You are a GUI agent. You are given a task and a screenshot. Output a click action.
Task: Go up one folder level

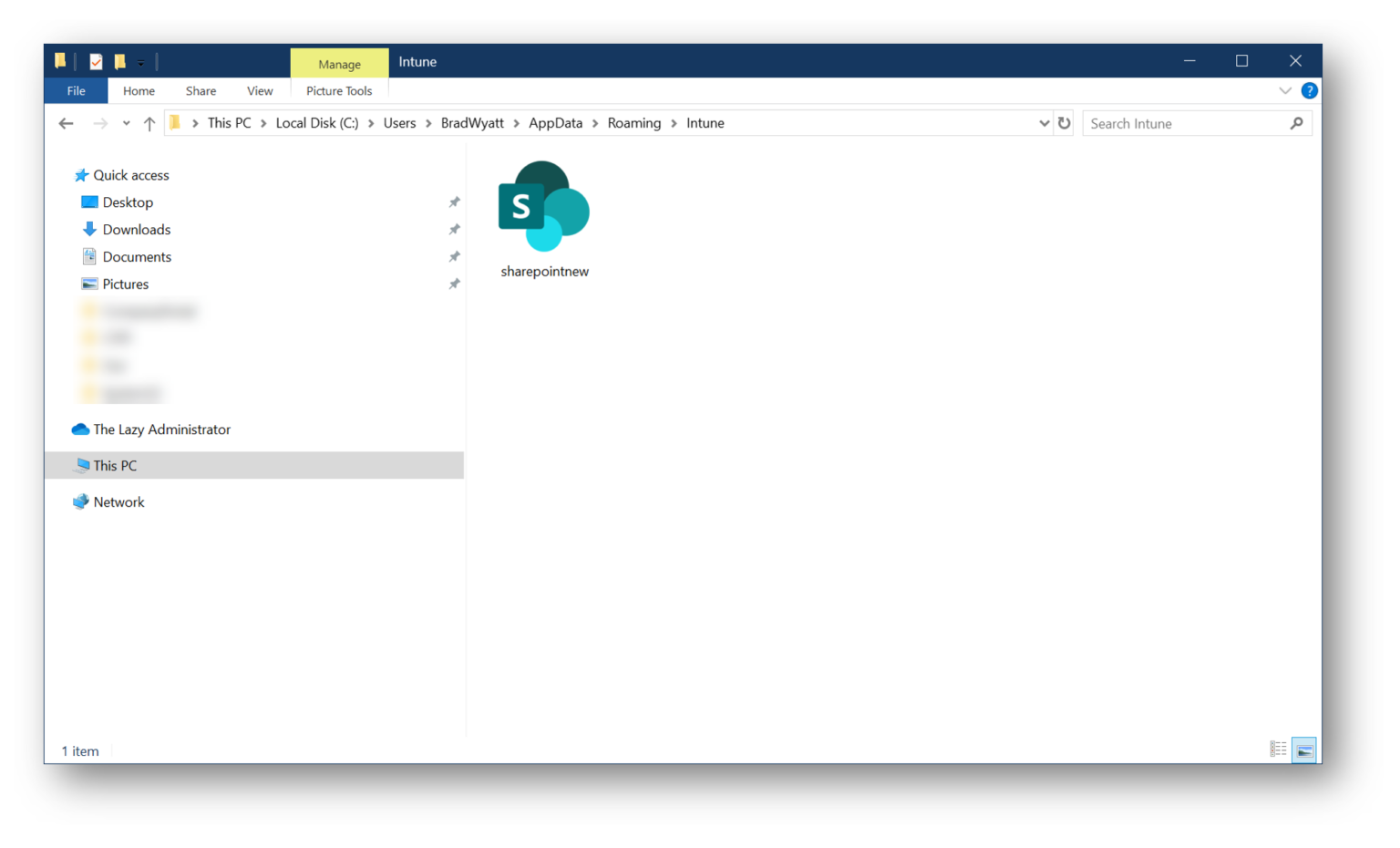click(149, 123)
